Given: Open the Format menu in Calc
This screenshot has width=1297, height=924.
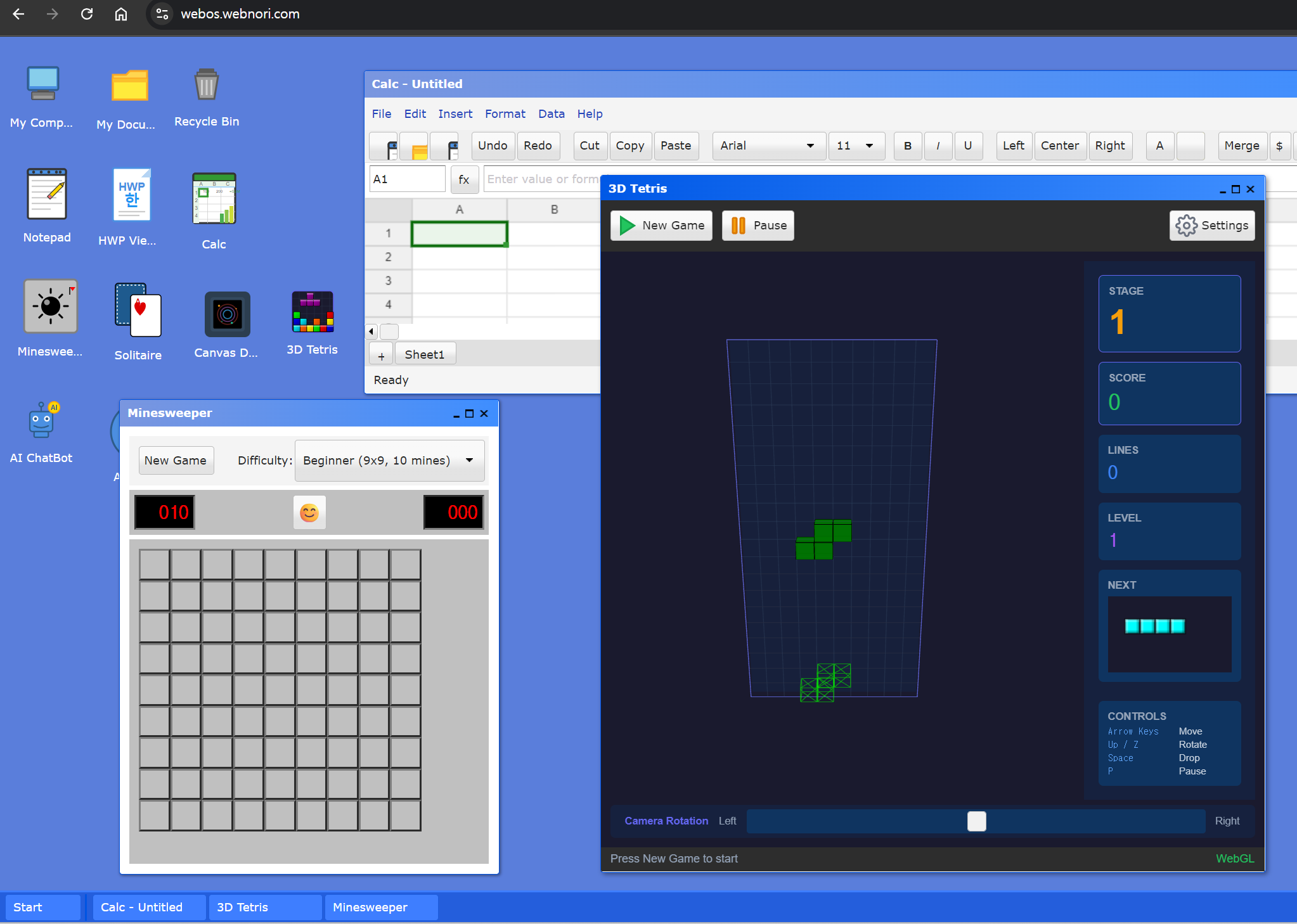Looking at the screenshot, I should tap(505, 114).
